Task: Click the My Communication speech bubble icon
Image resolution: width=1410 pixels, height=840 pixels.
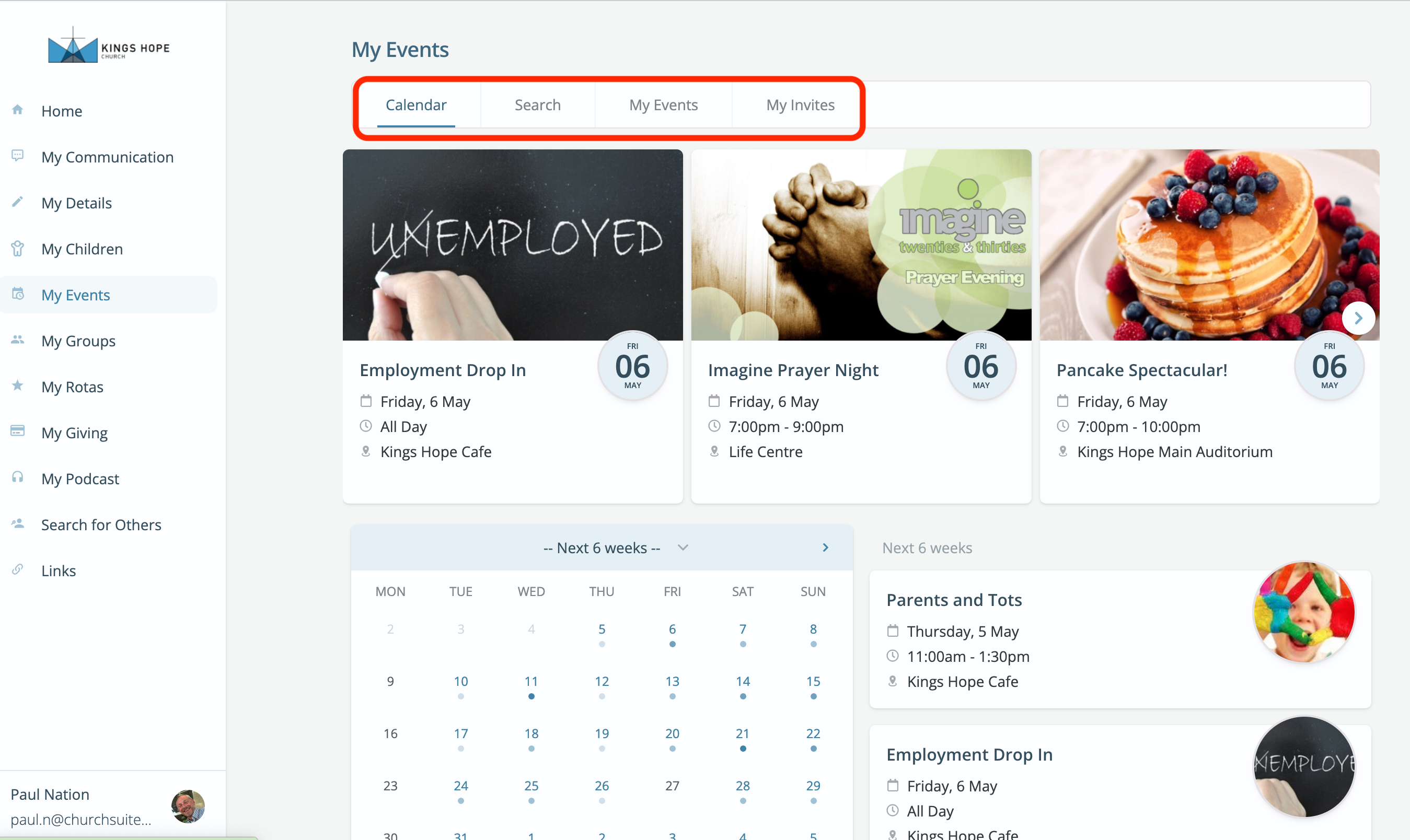Action: [x=18, y=156]
